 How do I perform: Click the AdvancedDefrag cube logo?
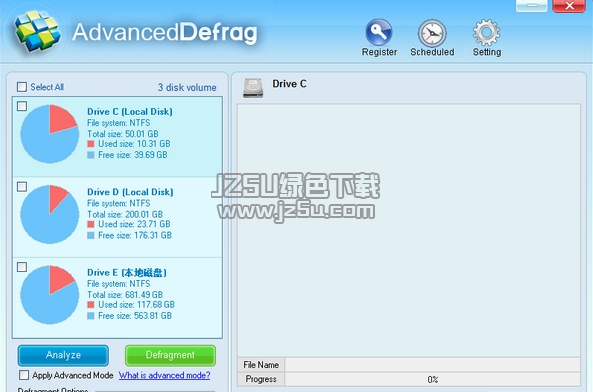37,31
